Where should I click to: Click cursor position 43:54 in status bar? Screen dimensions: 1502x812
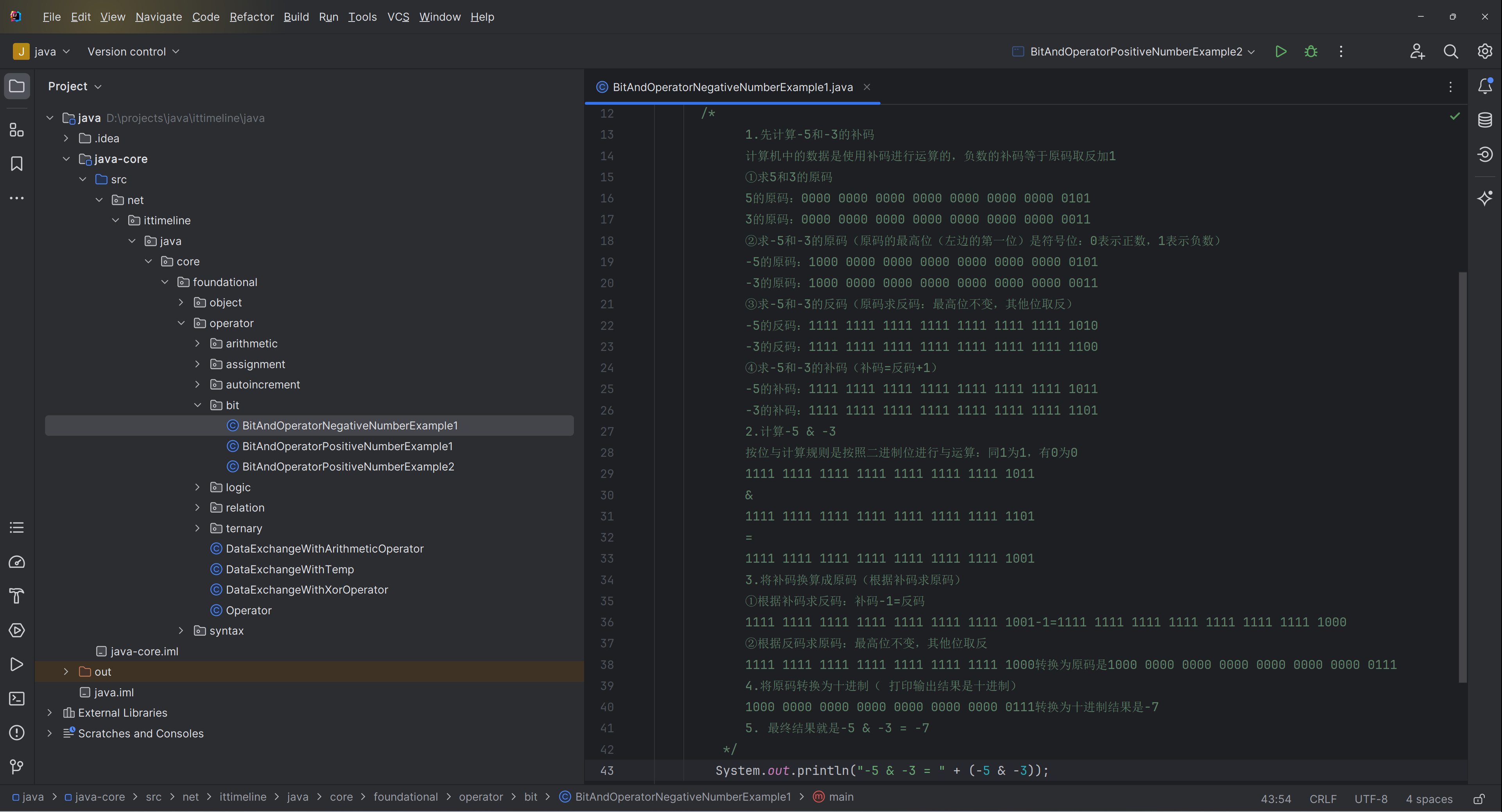1276,799
